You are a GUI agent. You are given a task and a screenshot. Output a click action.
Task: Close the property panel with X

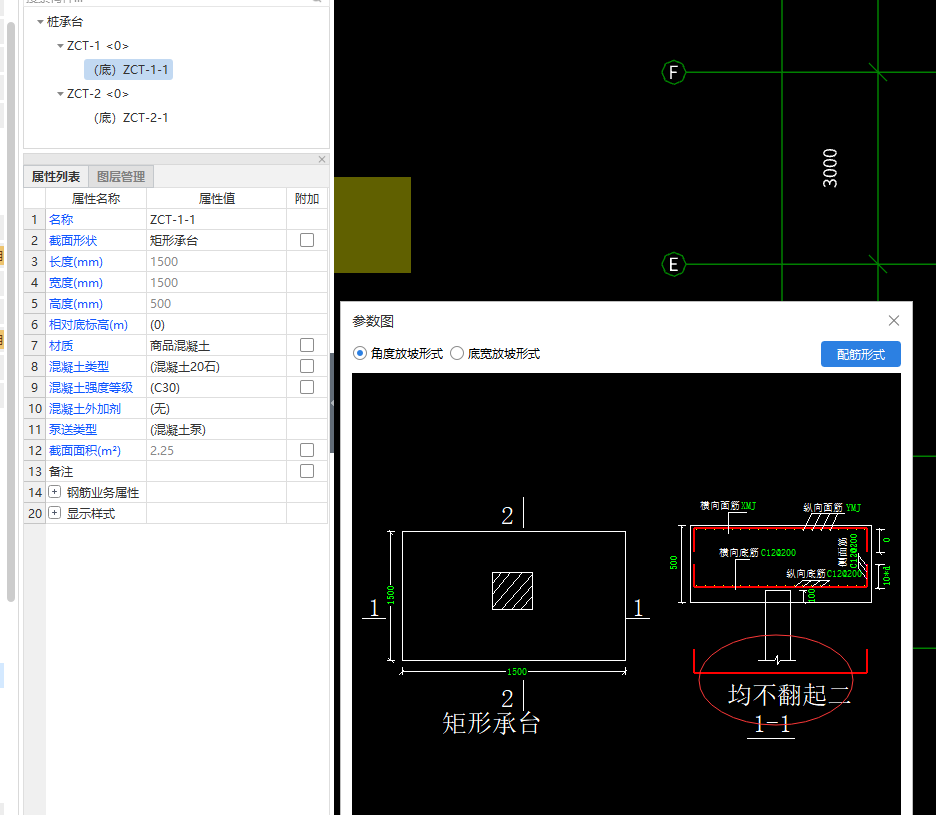click(x=322, y=159)
